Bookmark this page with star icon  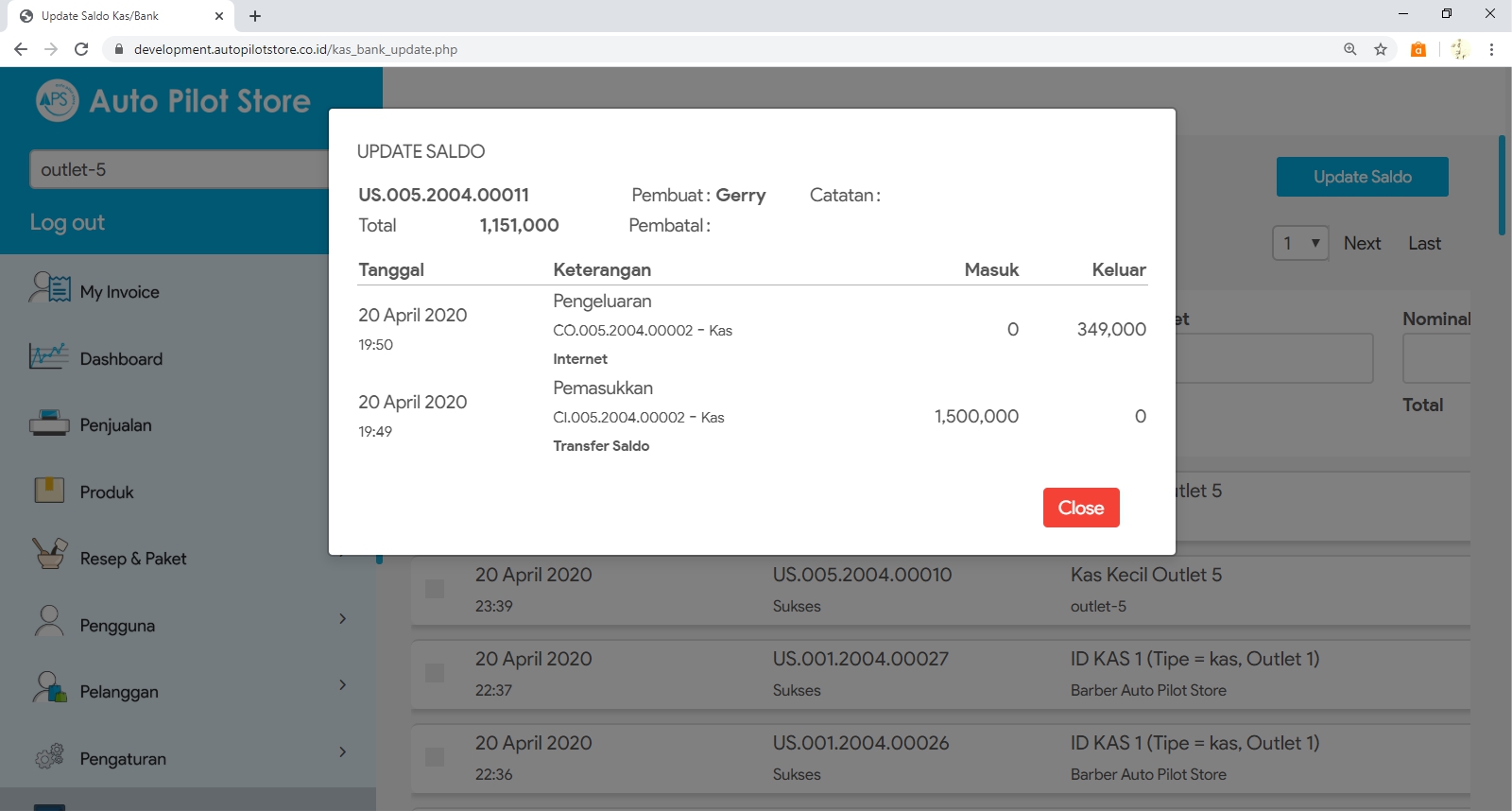tap(1381, 49)
